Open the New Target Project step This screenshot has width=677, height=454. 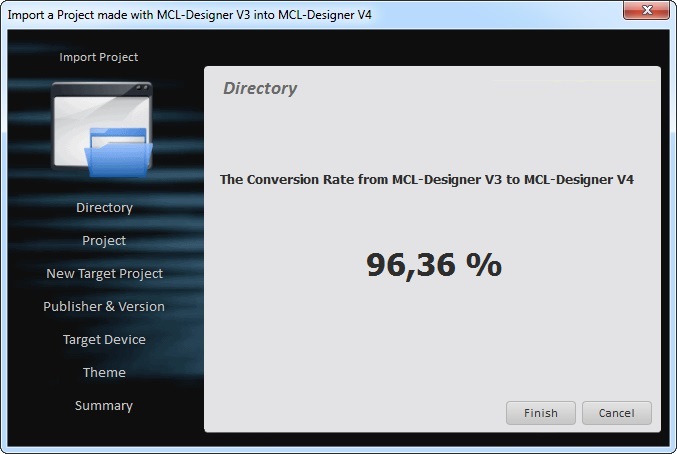(x=104, y=274)
